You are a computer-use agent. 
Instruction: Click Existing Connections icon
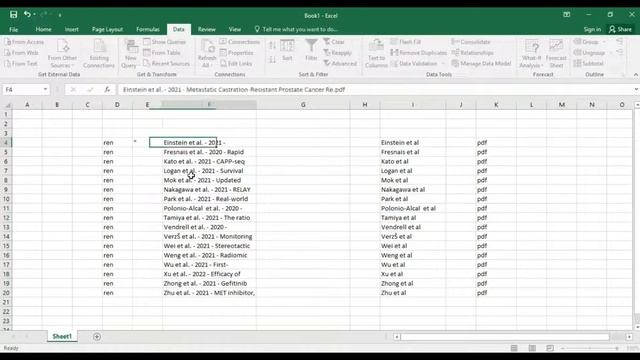[99, 53]
